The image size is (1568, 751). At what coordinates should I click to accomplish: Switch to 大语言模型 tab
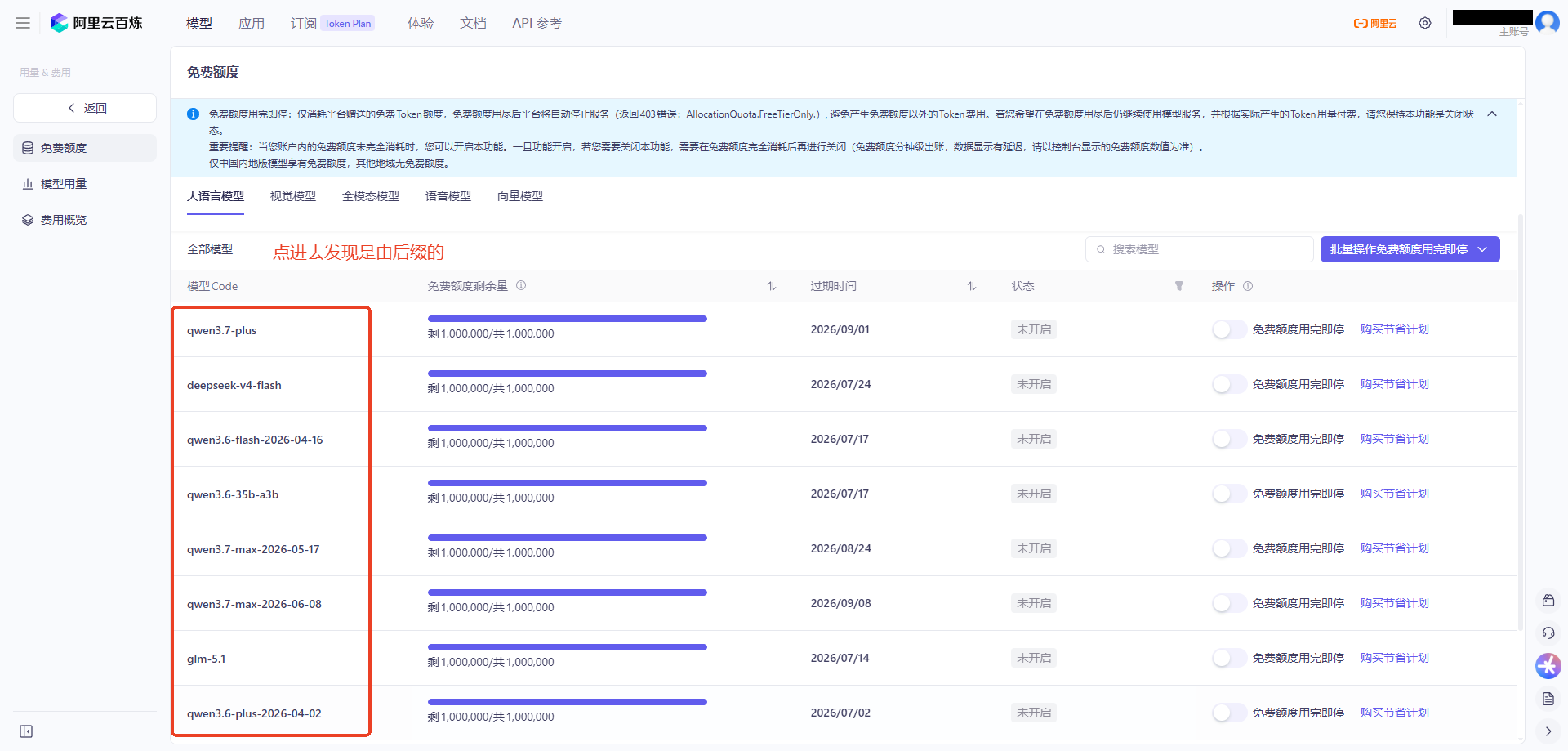tap(216, 196)
